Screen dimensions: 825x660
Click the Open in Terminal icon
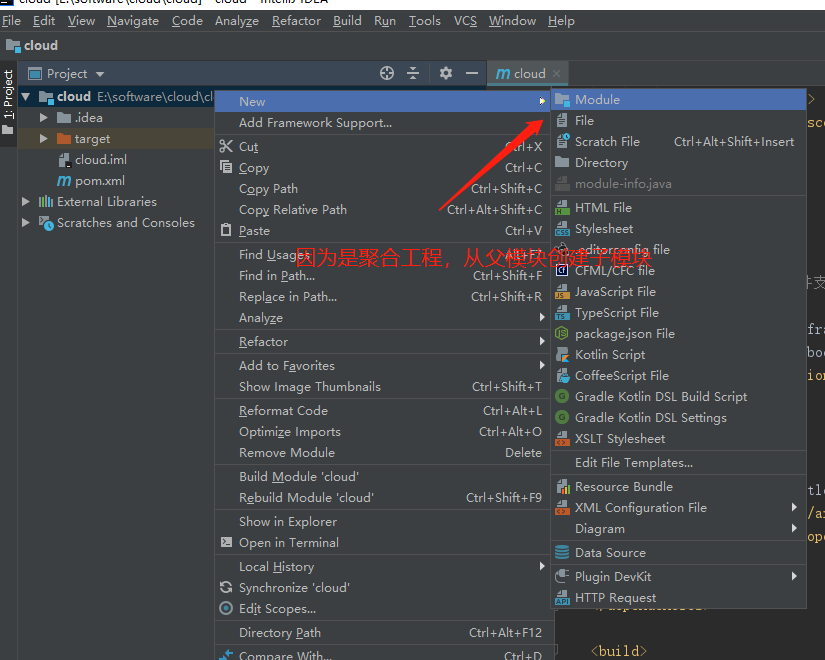click(226, 542)
